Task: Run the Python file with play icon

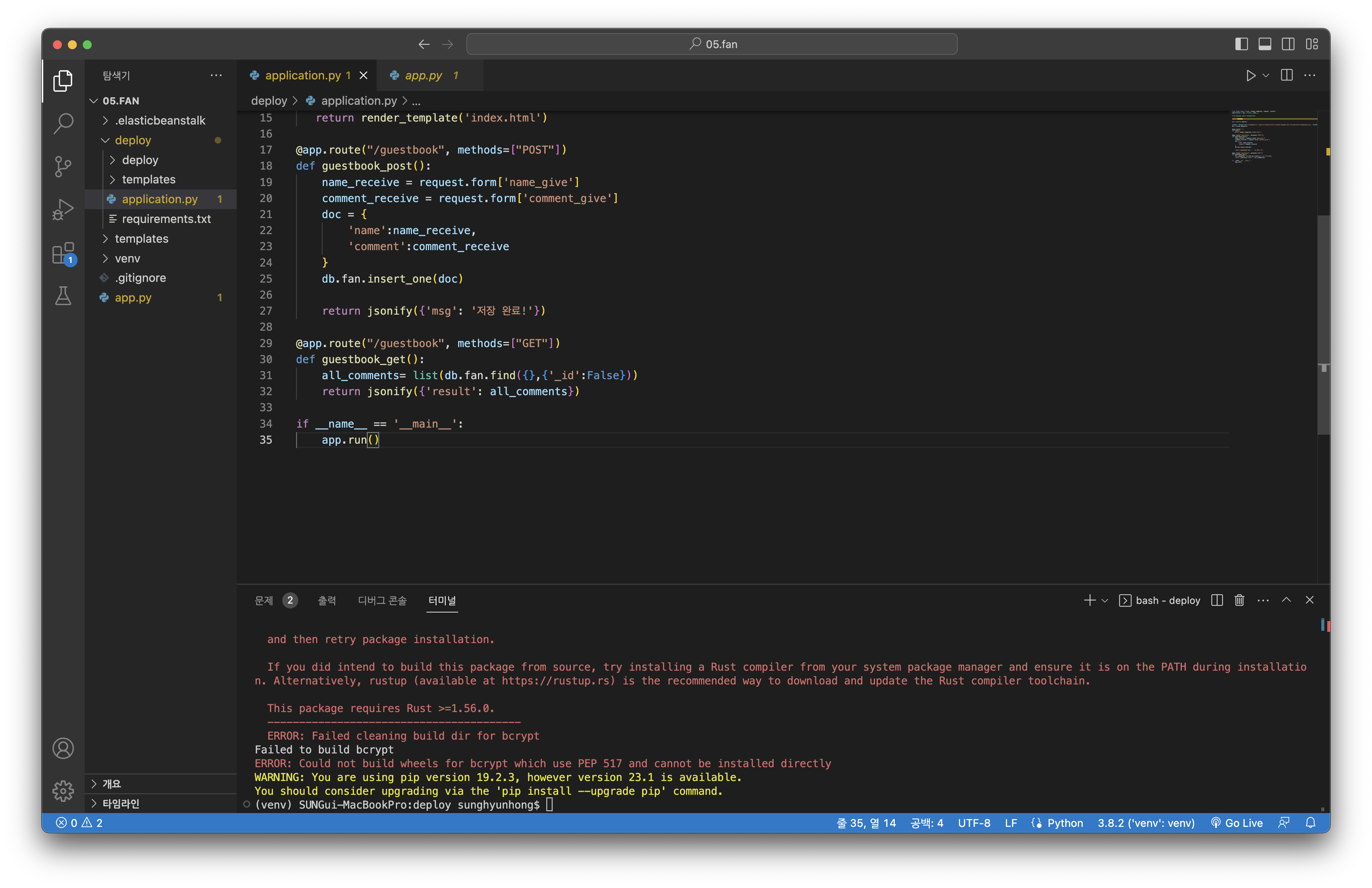Action: coord(1250,75)
